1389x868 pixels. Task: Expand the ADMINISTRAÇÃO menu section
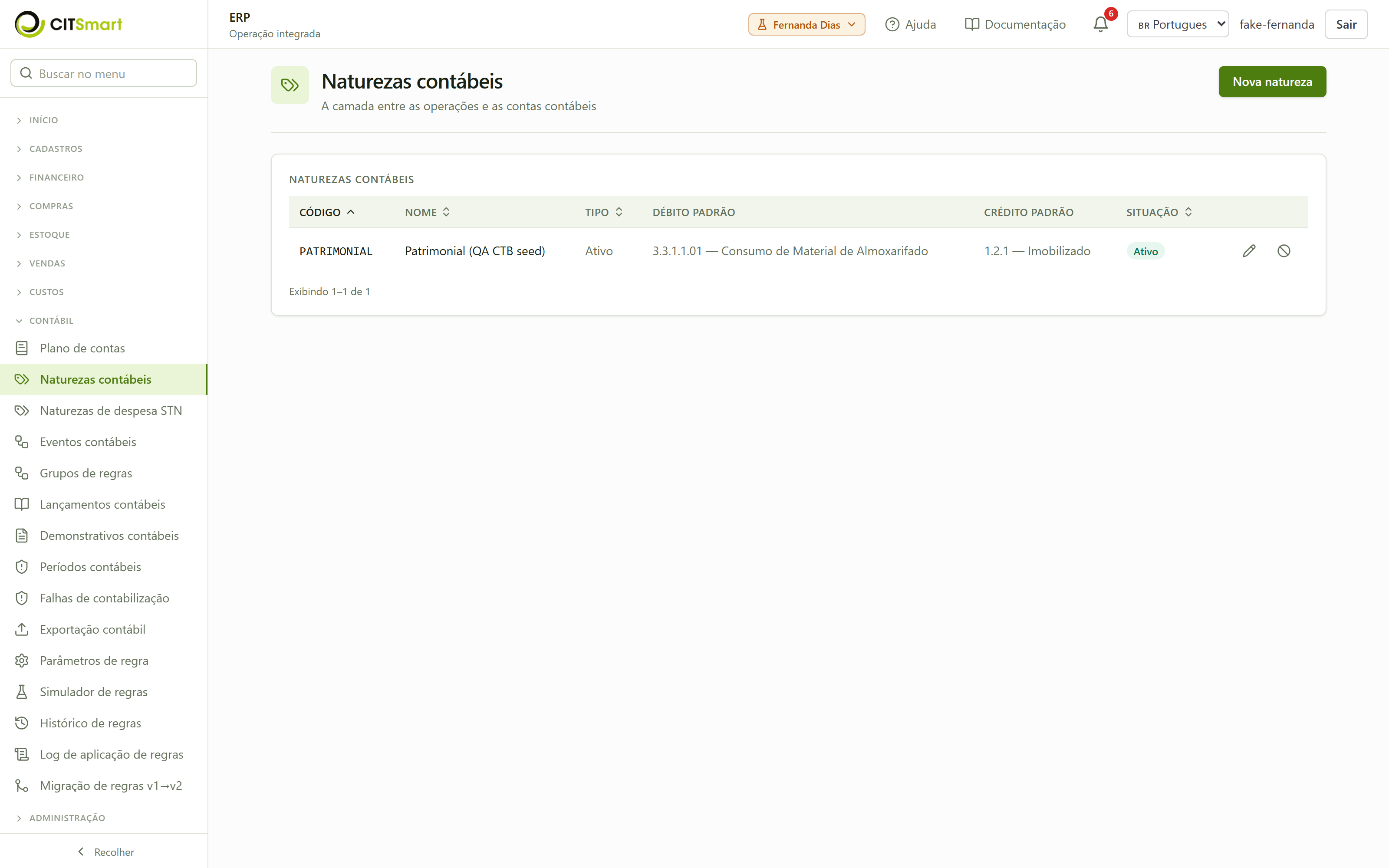coord(104,818)
